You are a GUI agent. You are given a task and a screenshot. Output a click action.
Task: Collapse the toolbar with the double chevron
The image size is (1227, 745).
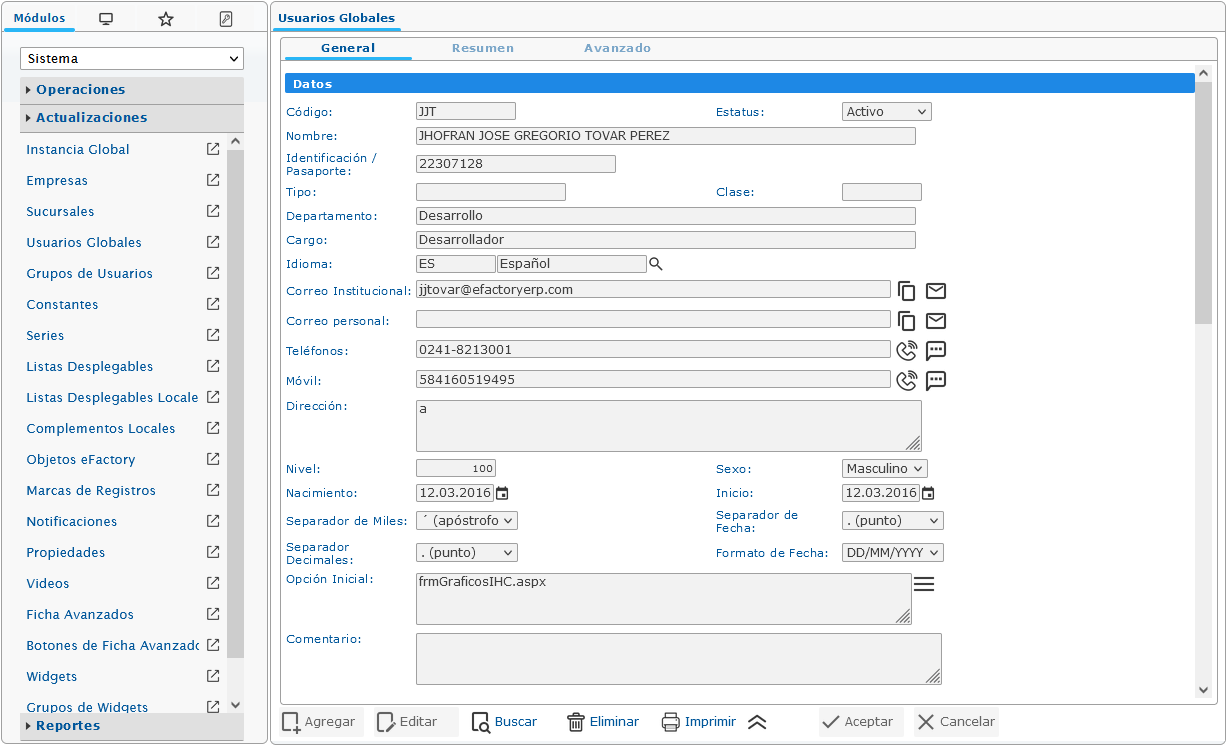pyautogui.click(x=757, y=722)
